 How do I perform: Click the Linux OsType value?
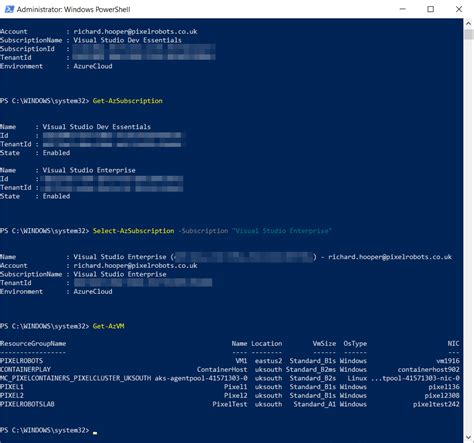(357, 378)
